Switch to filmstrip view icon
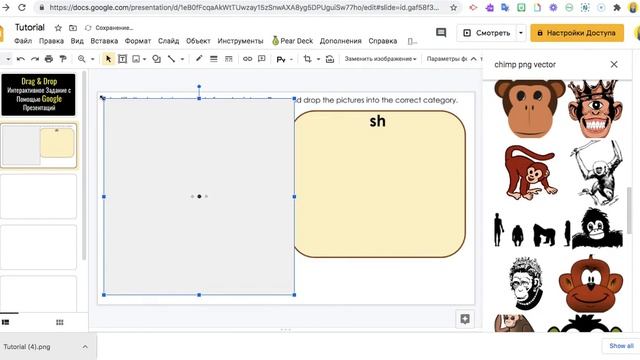Viewport: 640px width, 360px height. (5, 322)
